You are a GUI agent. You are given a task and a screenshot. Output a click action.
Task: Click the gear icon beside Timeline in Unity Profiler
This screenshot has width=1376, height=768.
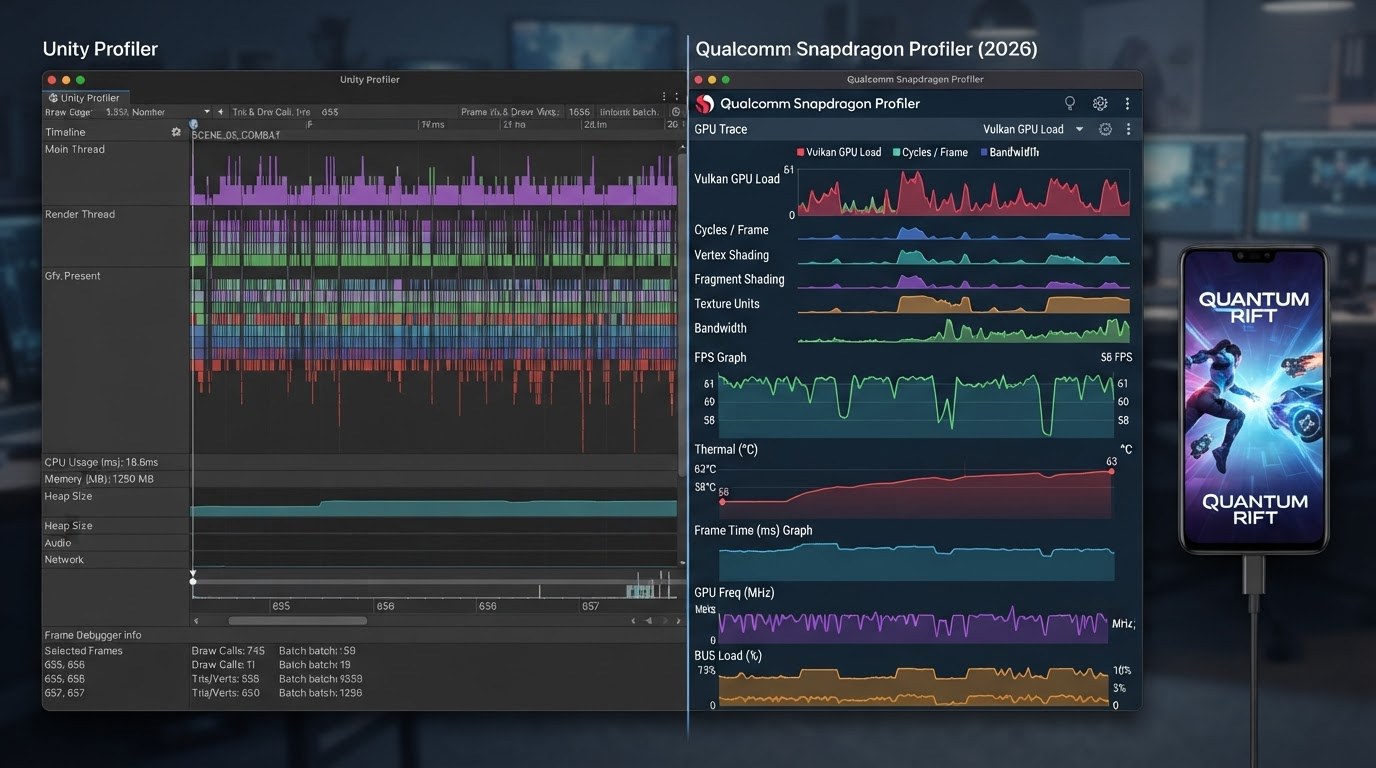[176, 132]
